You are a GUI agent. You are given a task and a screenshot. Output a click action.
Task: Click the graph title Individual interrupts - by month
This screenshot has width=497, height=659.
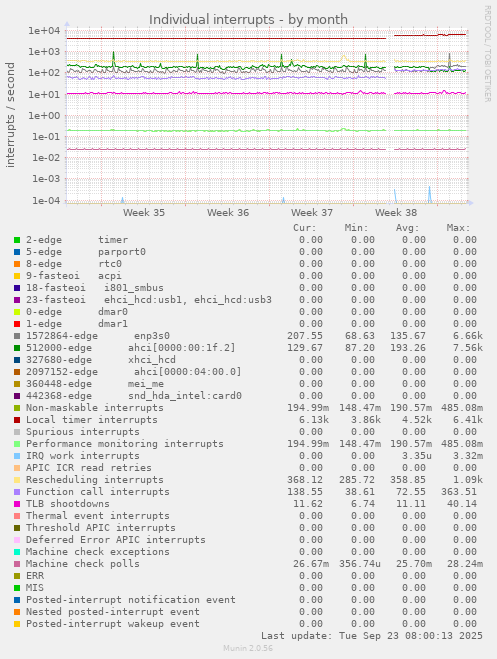[x=248, y=20]
